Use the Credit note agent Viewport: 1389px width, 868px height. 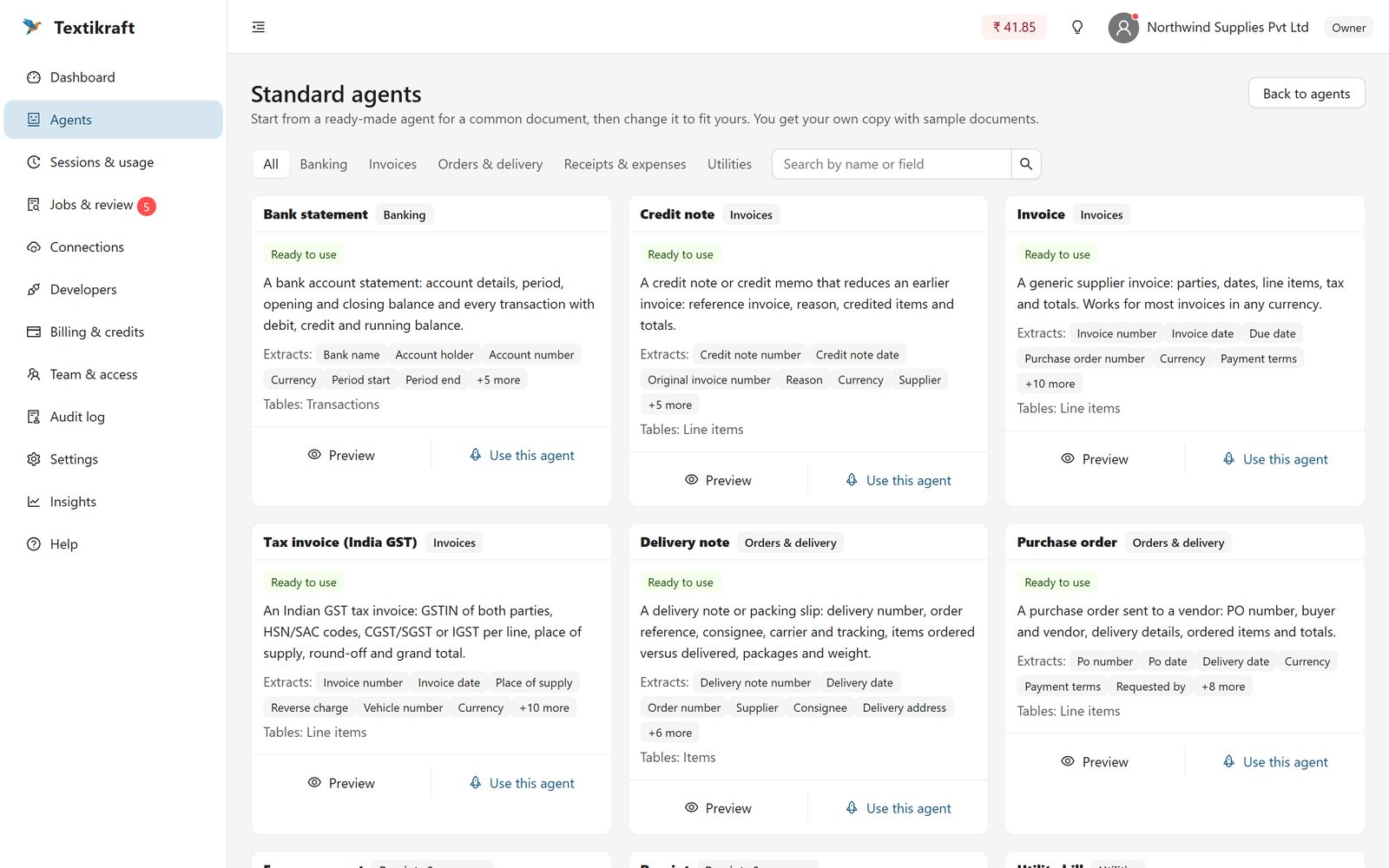[x=899, y=480]
